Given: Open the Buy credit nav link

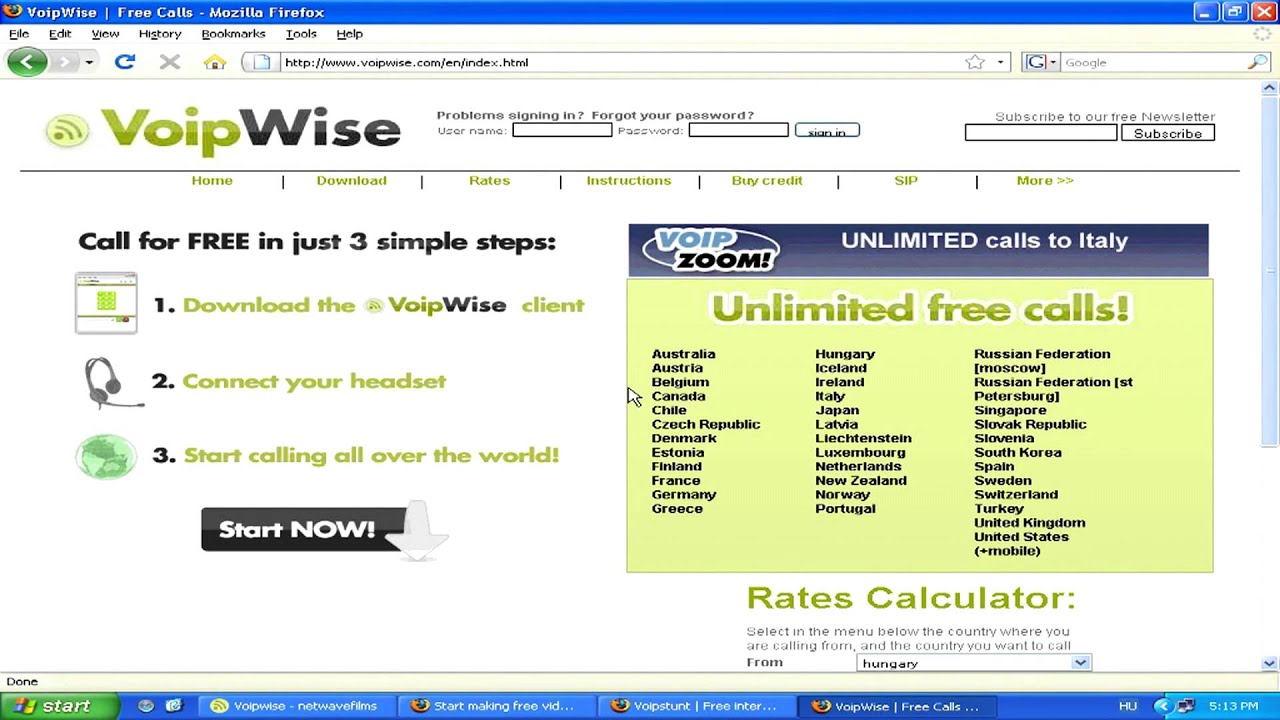Looking at the screenshot, I should (x=767, y=180).
